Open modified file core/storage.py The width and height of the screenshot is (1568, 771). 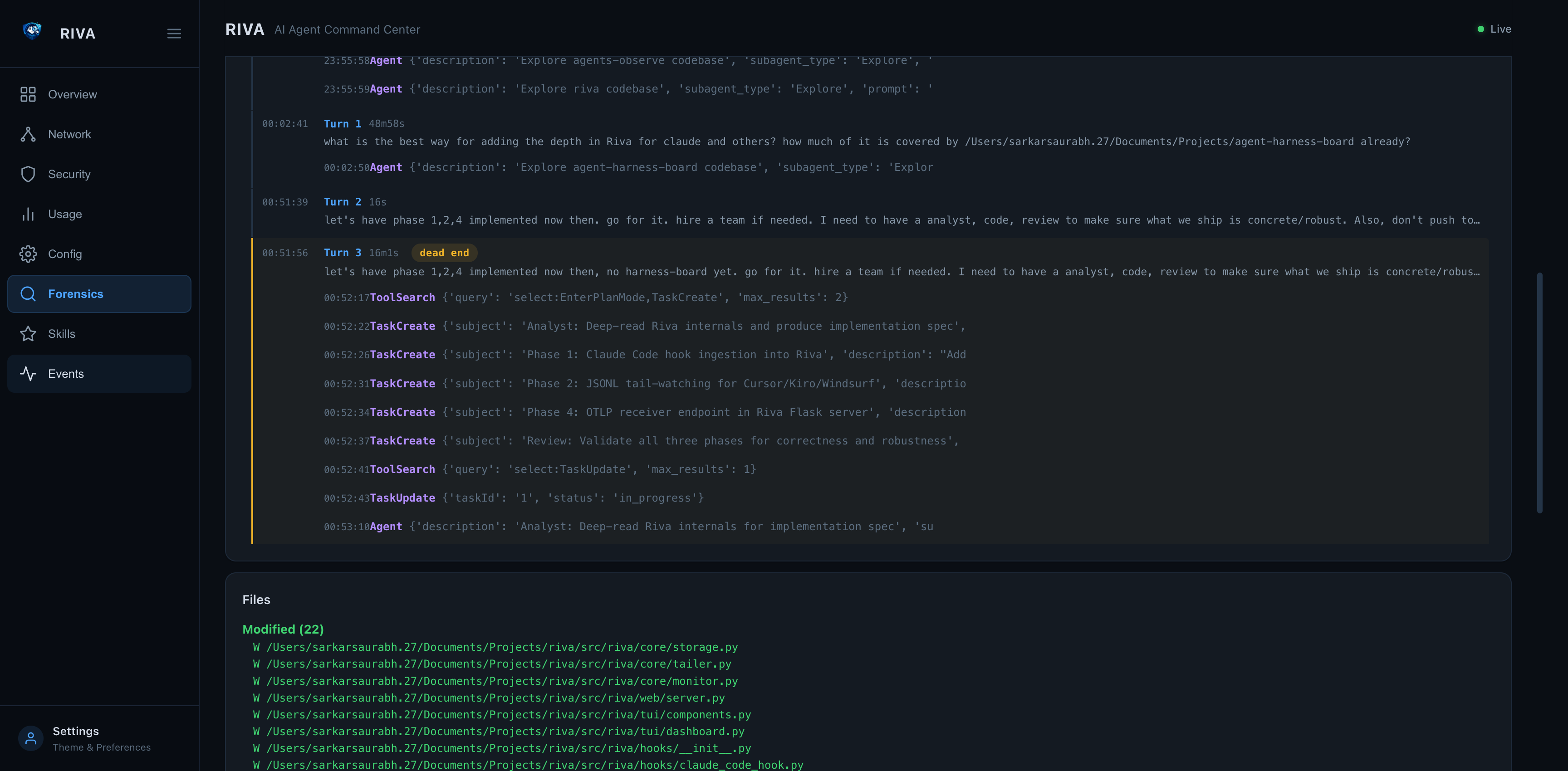(x=501, y=647)
